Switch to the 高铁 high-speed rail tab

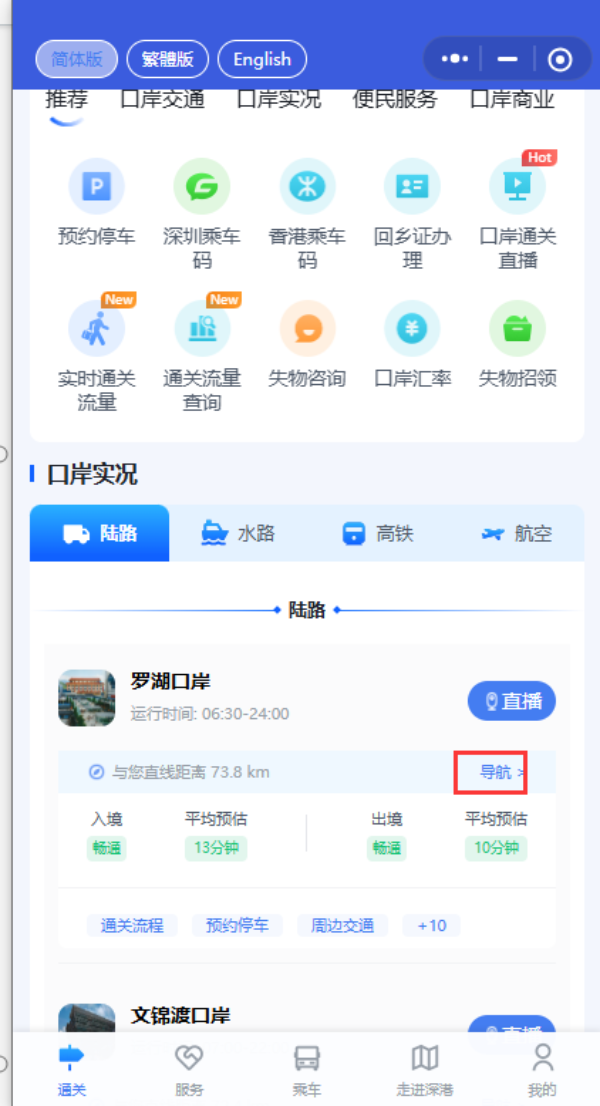[377, 533]
